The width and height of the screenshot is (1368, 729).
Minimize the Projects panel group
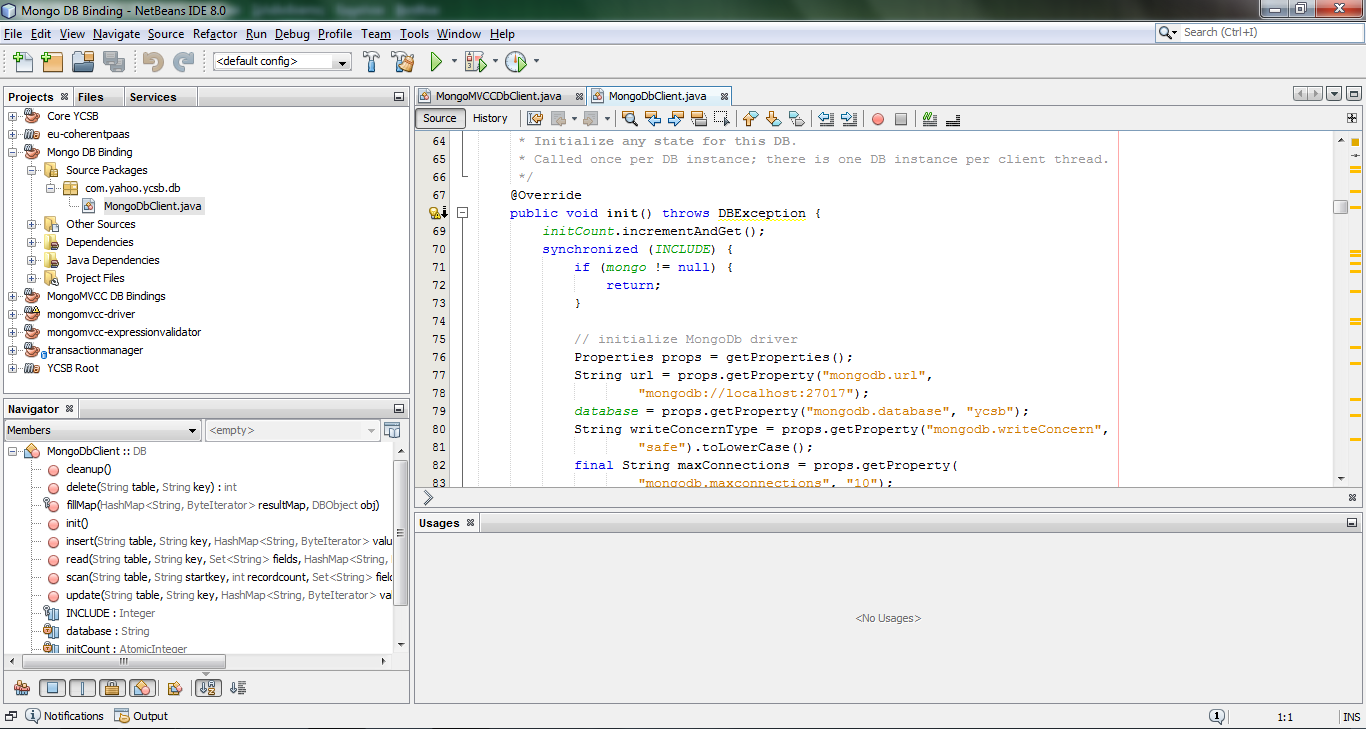tap(398, 97)
